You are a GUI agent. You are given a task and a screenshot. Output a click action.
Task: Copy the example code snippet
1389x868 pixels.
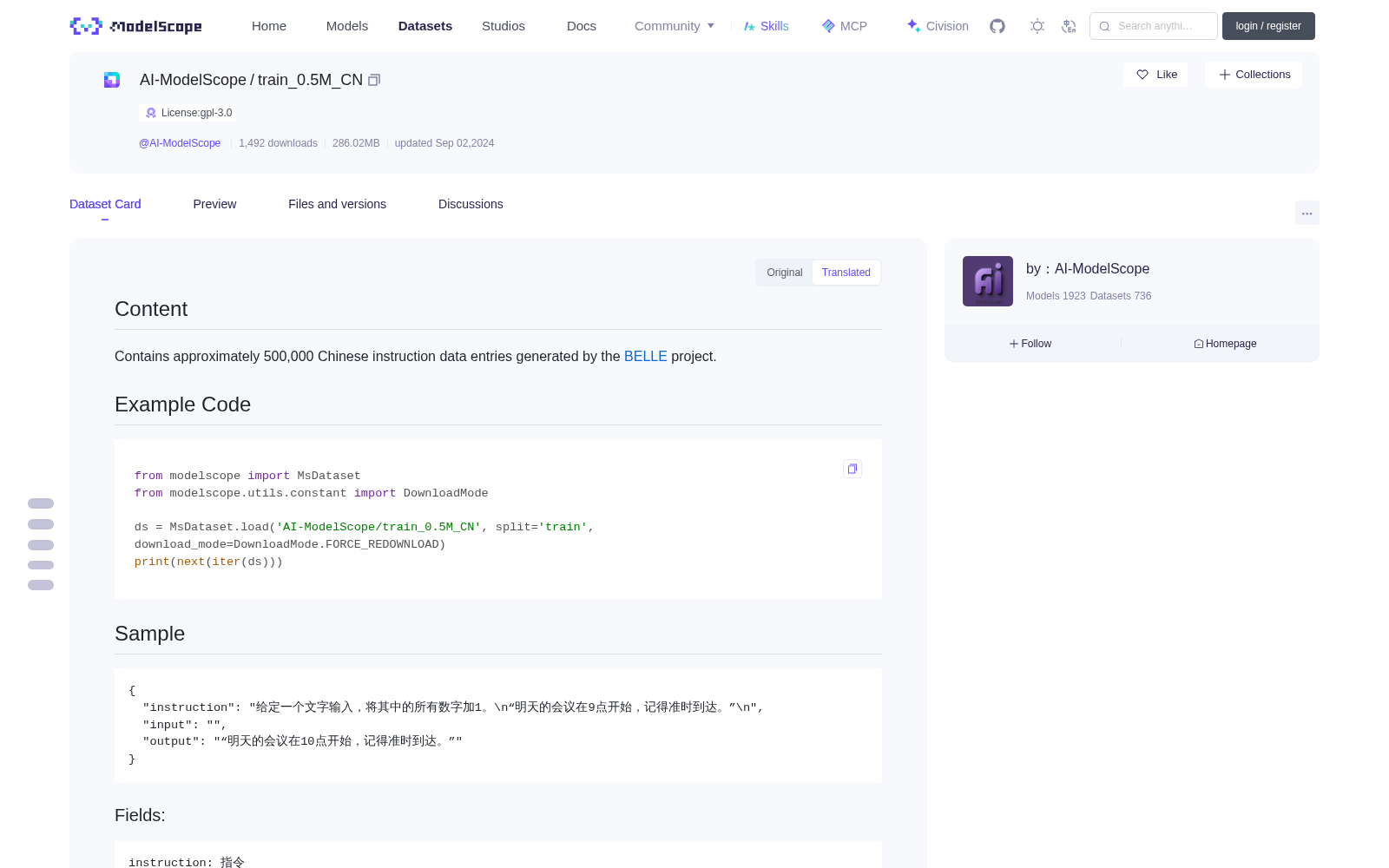coord(852,469)
